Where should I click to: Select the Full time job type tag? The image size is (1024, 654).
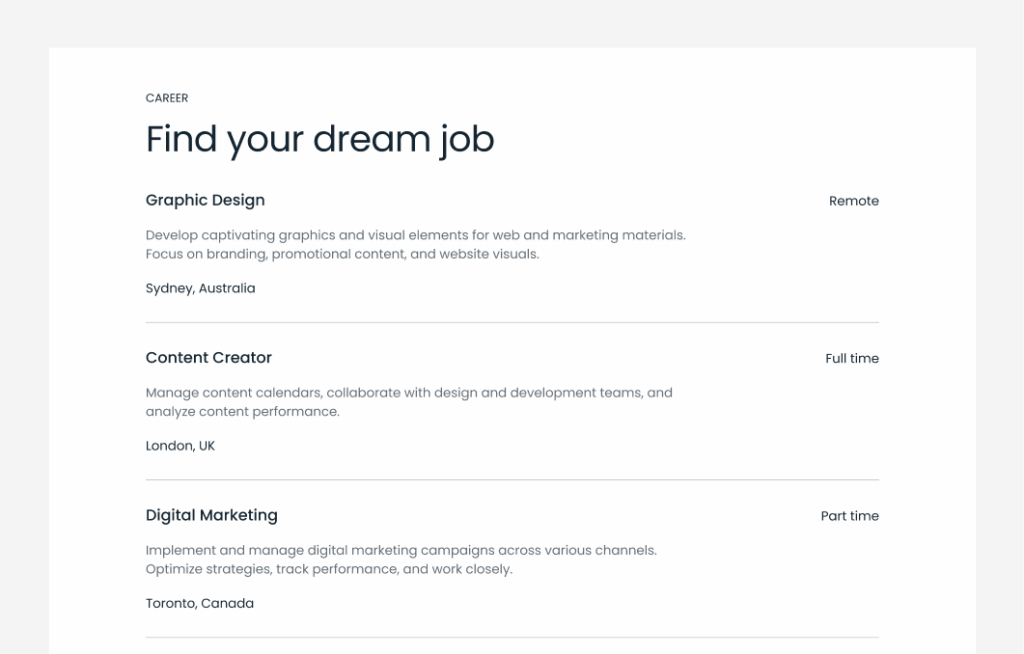[852, 358]
